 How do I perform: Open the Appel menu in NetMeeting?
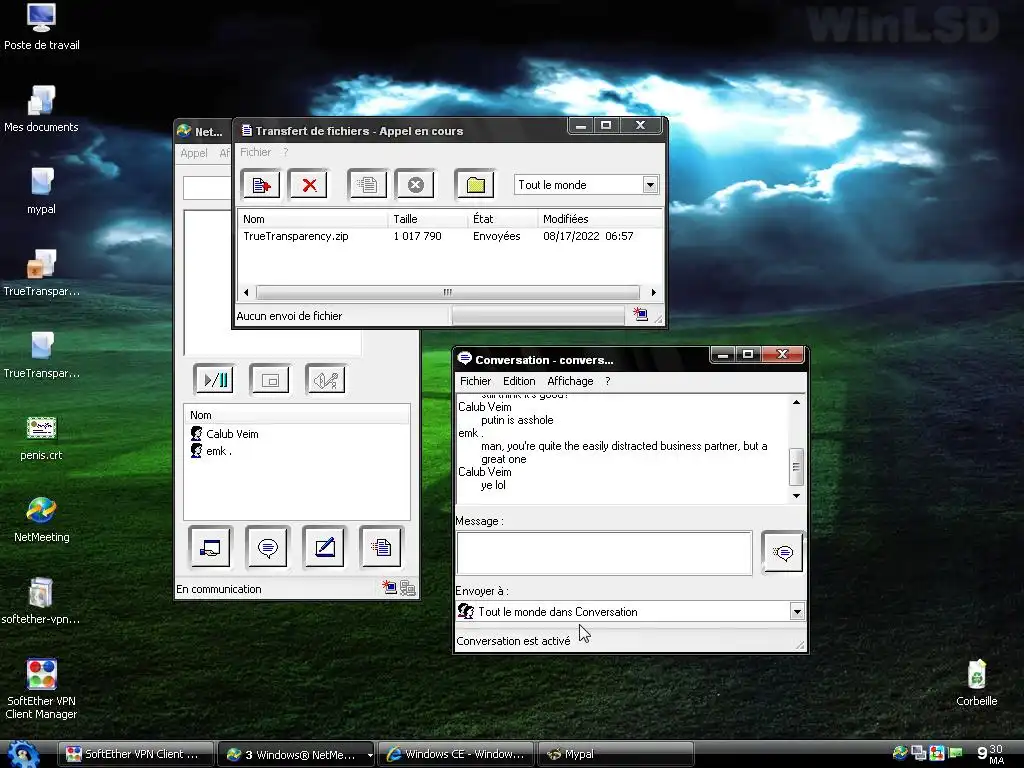coord(193,153)
